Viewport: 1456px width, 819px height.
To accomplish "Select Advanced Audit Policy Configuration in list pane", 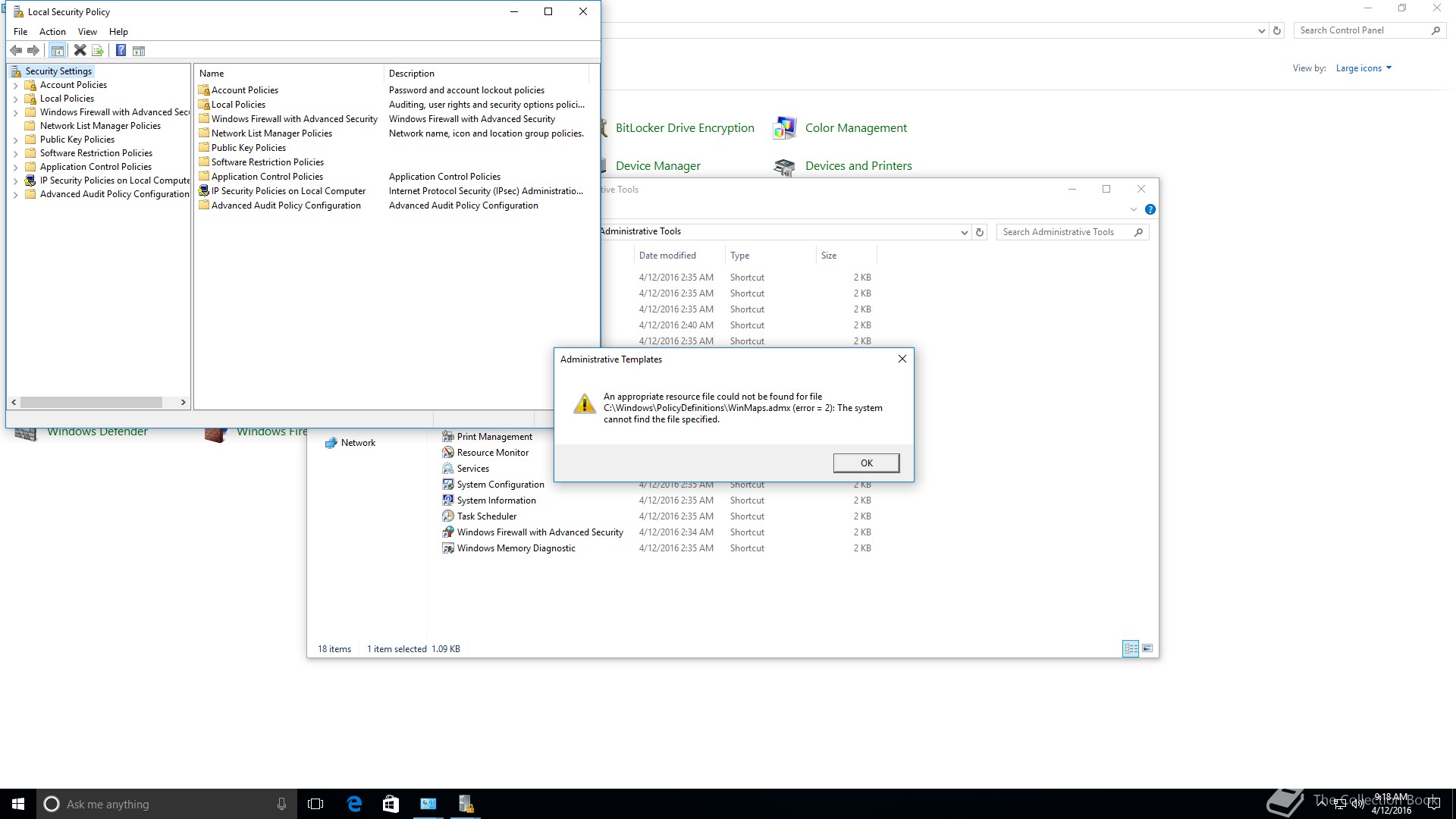I will 286,206.
